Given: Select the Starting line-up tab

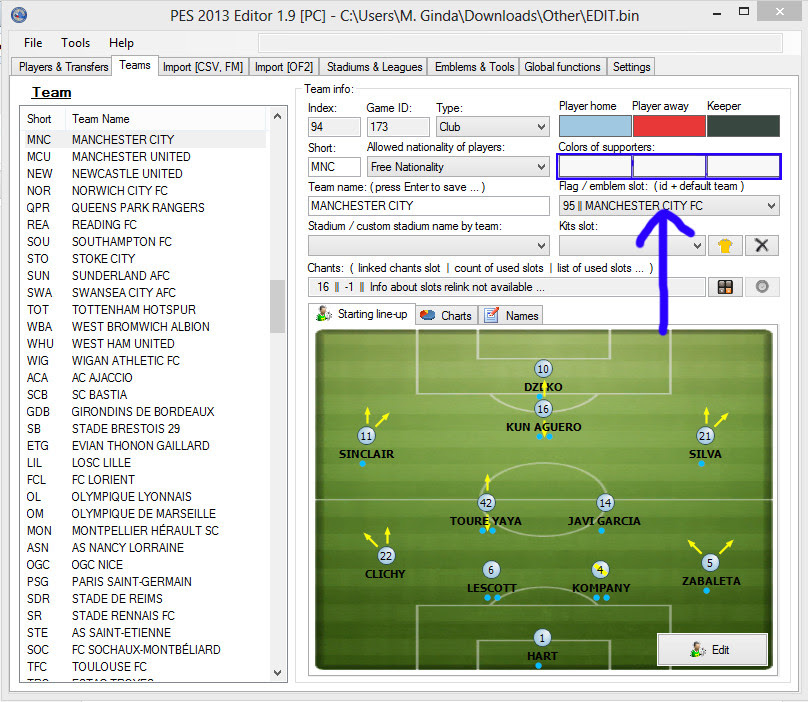Looking at the screenshot, I should coord(362,314).
